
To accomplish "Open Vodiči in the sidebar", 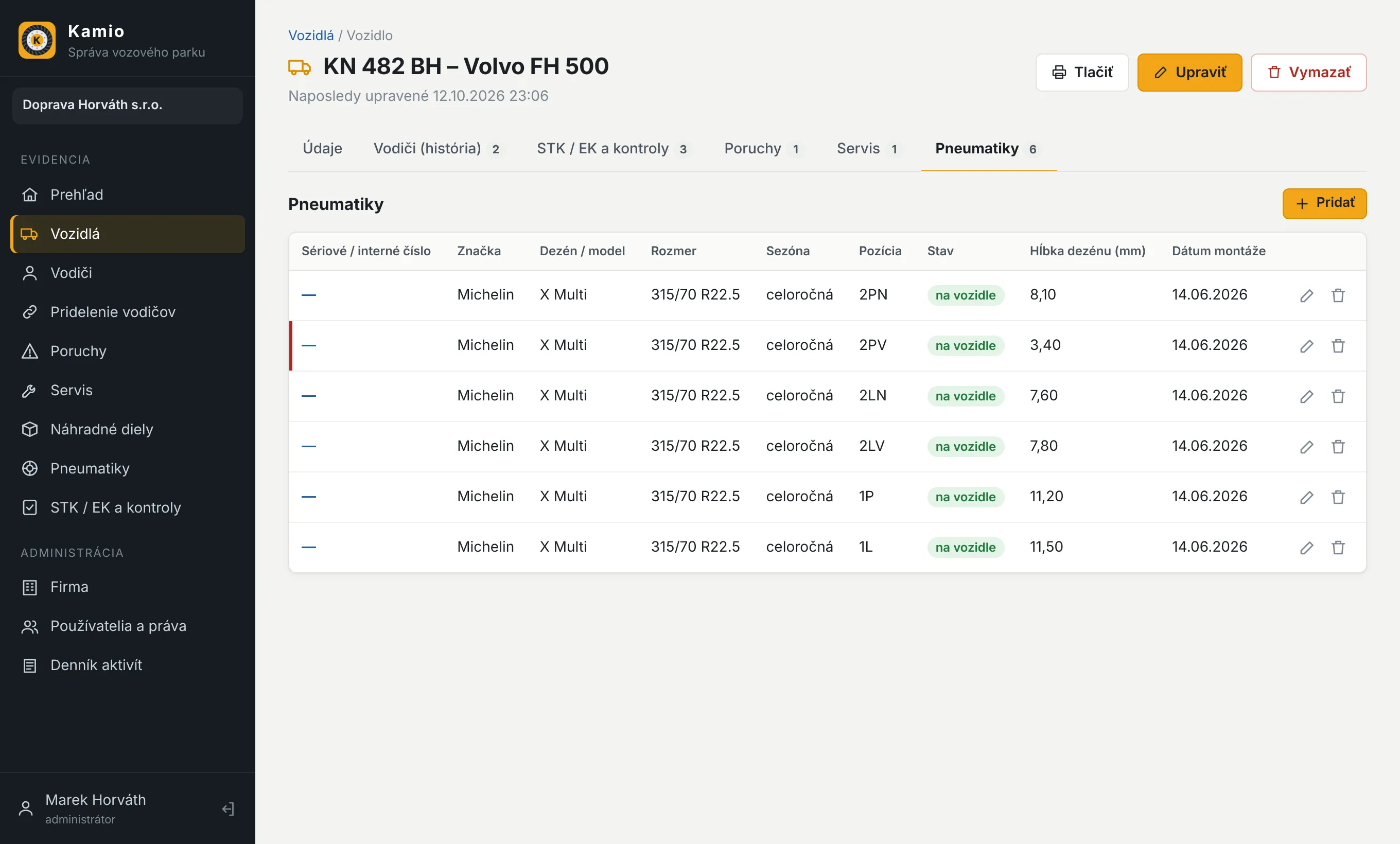I will click(128, 273).
